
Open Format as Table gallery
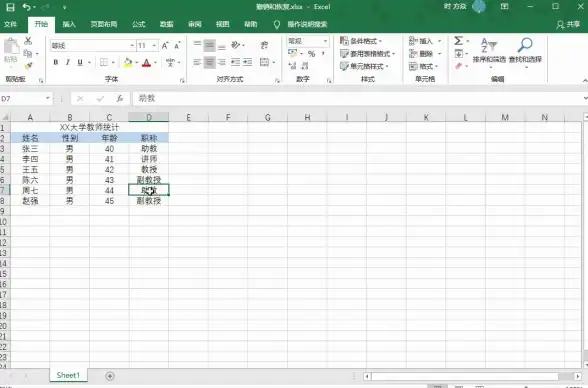coord(368,54)
